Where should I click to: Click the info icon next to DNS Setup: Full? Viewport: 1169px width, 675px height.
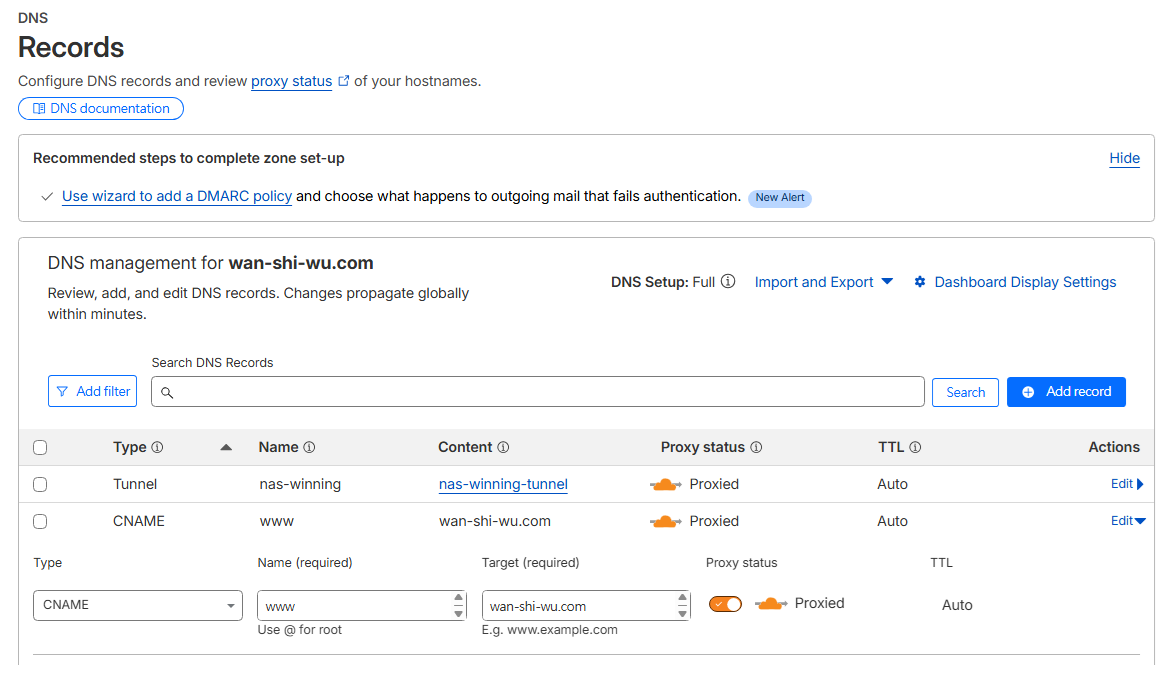pos(728,282)
